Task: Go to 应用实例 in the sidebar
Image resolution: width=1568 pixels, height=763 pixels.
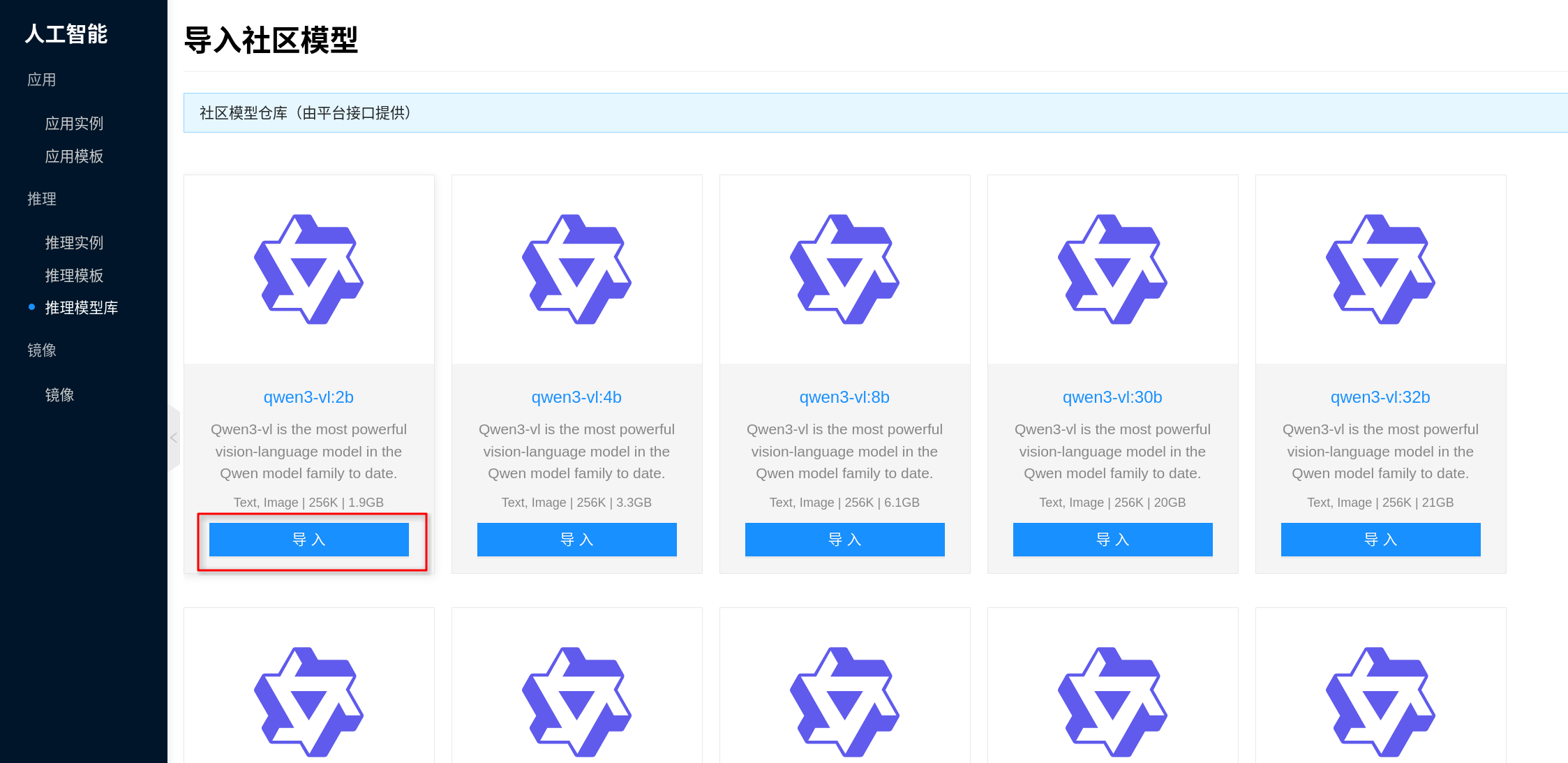Action: click(74, 124)
